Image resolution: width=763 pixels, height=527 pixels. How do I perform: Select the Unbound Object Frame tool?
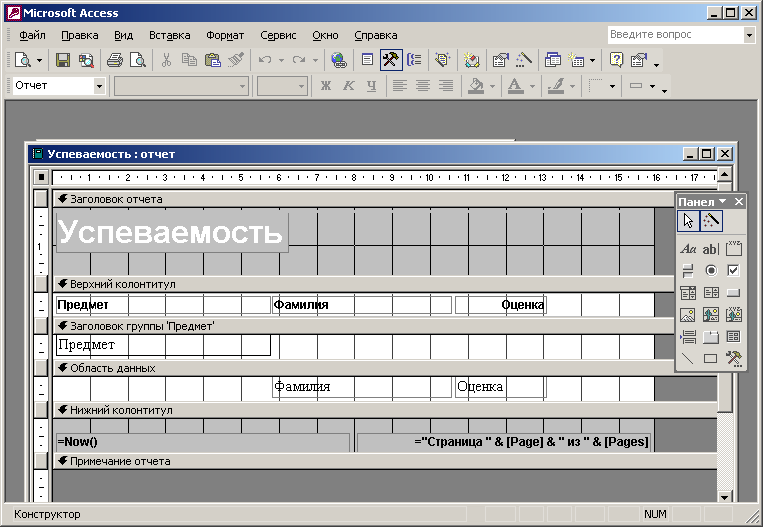click(x=710, y=314)
